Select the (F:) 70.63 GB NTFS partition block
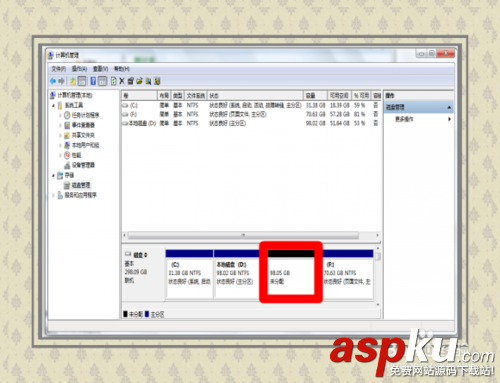500x383 pixels. [x=348, y=274]
